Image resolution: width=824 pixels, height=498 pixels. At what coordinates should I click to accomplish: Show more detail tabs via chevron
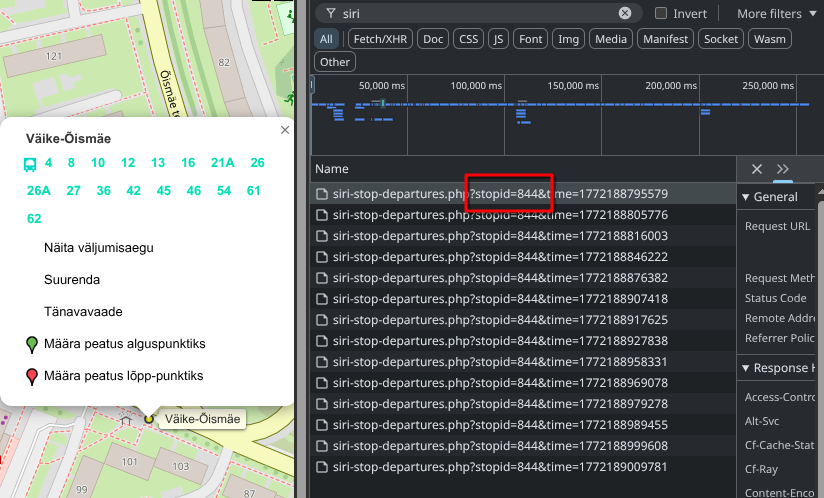click(x=783, y=169)
